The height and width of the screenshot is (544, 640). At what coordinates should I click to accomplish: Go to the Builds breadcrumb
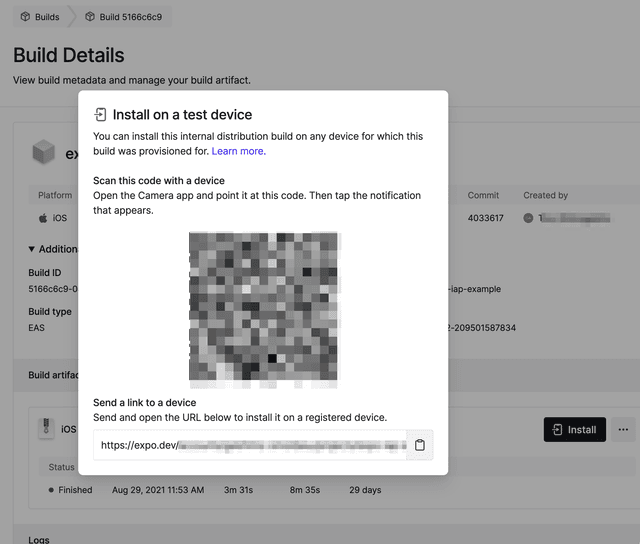pyautogui.click(x=46, y=17)
